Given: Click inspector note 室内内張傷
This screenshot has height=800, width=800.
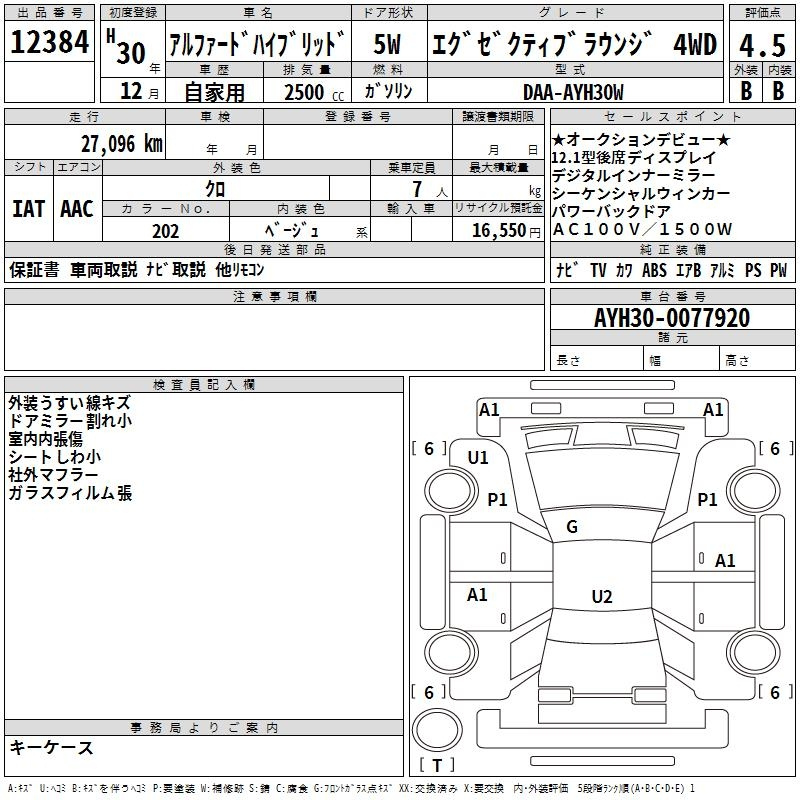Looking at the screenshot, I should (45, 439).
